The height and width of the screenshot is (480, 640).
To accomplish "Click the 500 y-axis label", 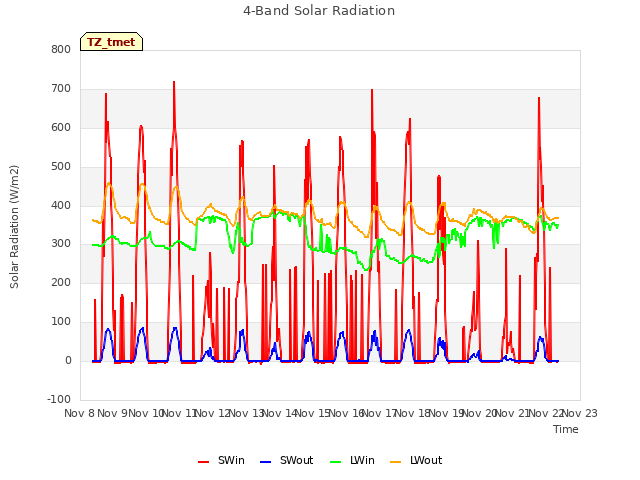I will (61, 167).
